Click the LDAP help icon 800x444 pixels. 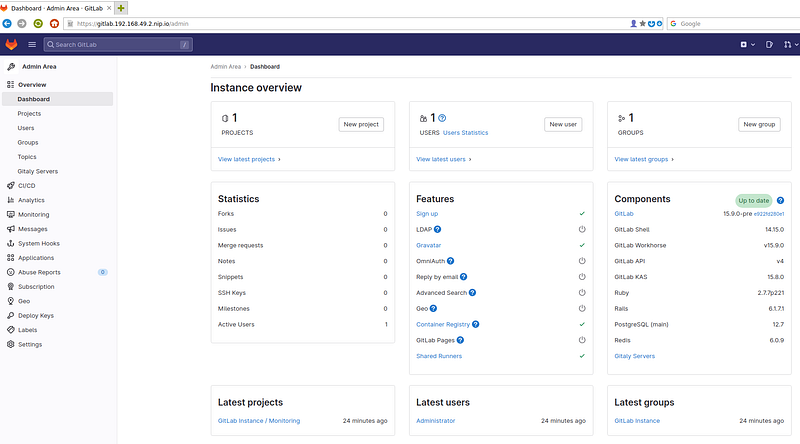437,230
